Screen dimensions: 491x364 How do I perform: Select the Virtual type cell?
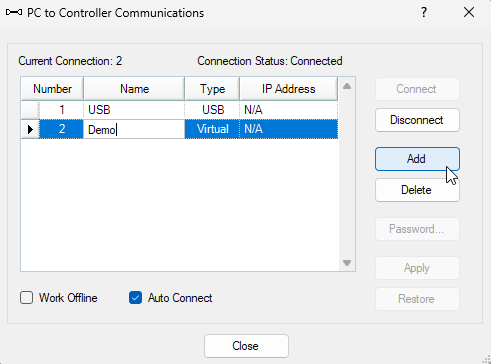(x=212, y=129)
